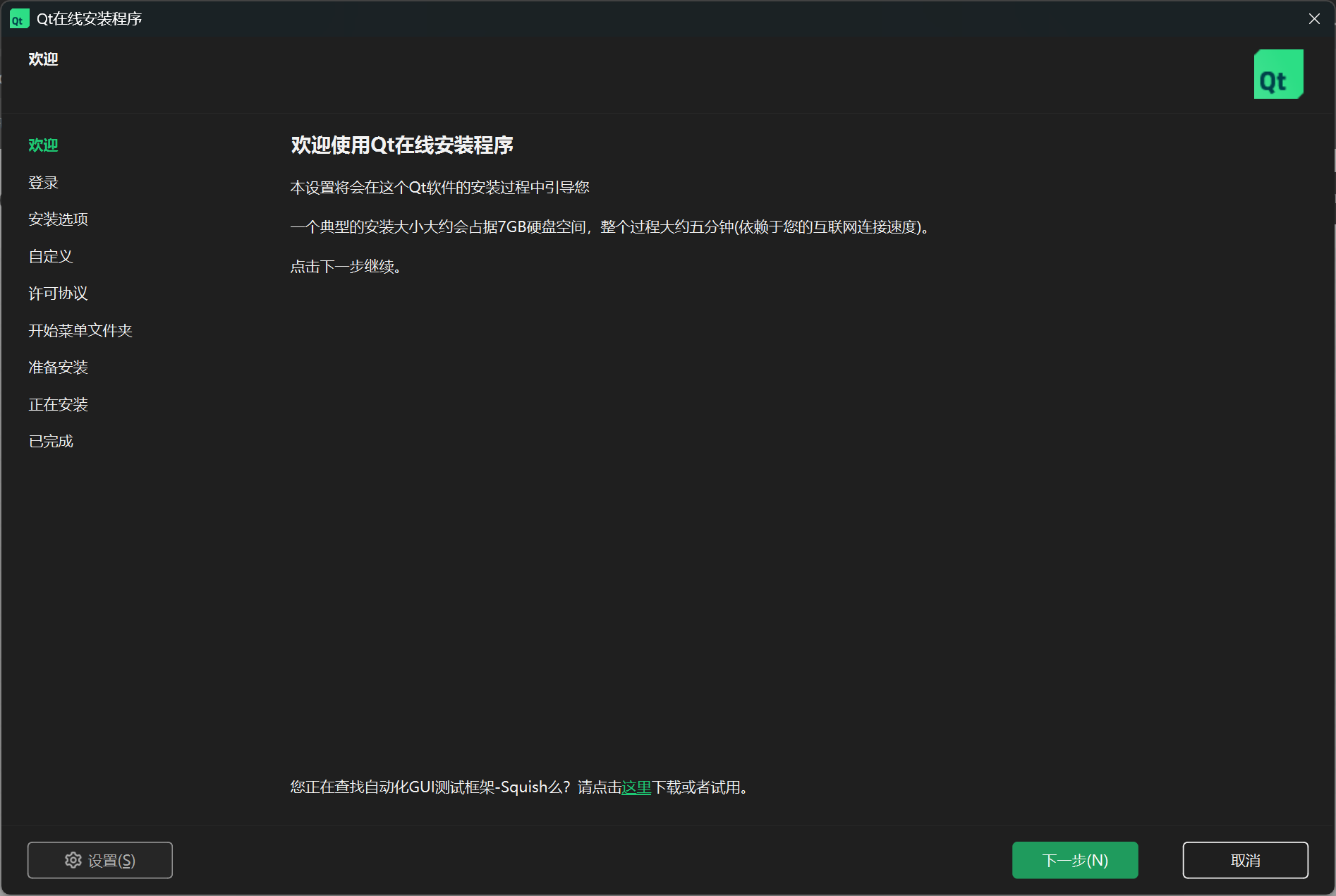Click the 欢迎使用Qt在线安装程序 heading

402,145
